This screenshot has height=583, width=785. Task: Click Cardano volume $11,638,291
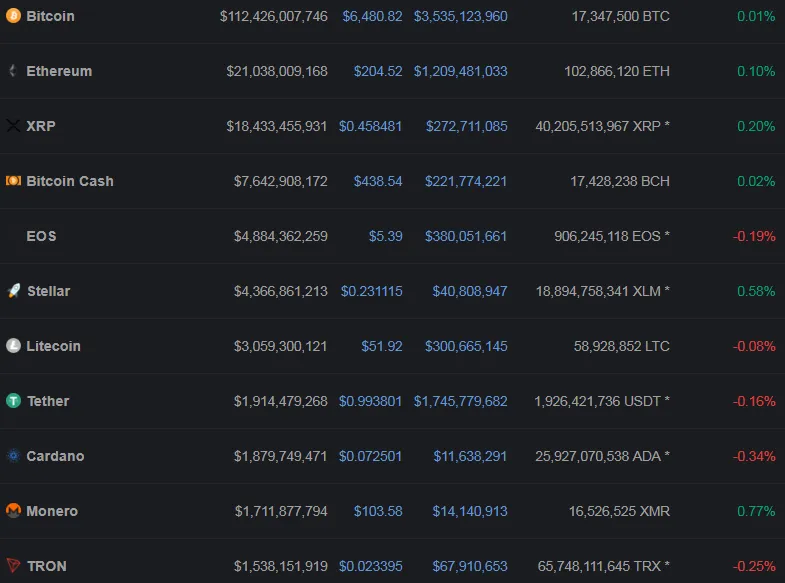470,456
